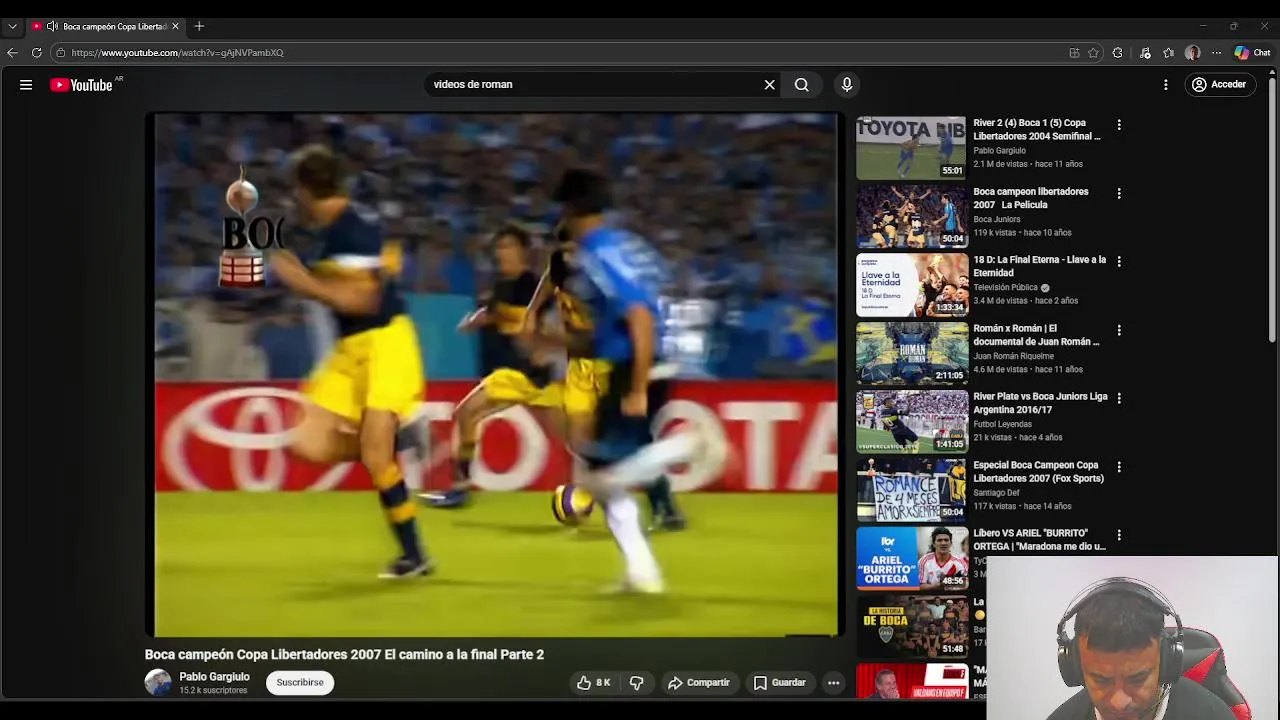Click the address bar URL
This screenshot has width=1280, height=720.
point(178,53)
